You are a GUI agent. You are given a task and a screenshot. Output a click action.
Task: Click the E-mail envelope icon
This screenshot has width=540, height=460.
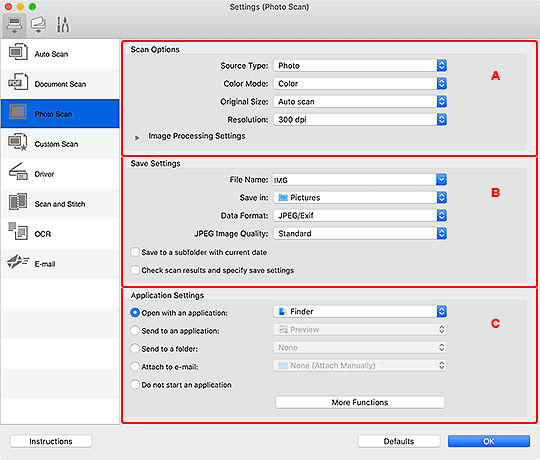tap(18, 262)
